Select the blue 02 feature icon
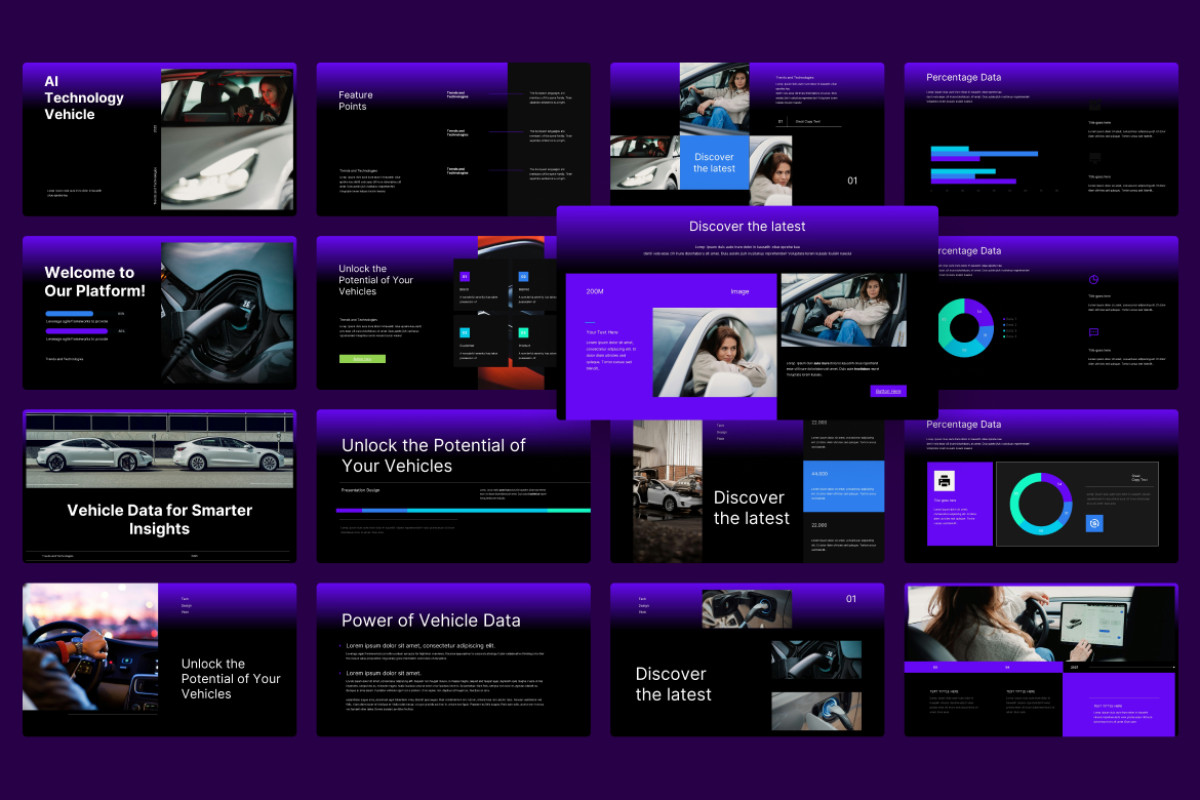 (x=523, y=276)
